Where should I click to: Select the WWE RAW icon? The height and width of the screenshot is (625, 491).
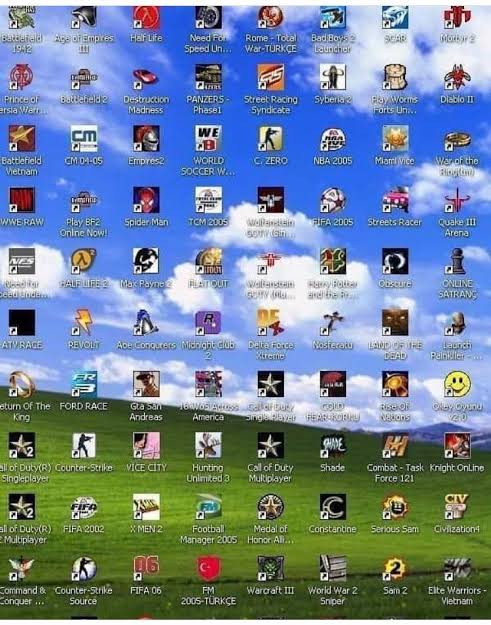tap(22, 200)
